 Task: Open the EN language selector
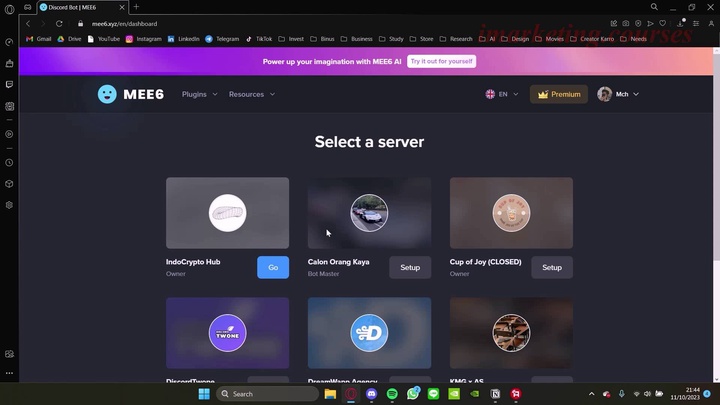[502, 94]
